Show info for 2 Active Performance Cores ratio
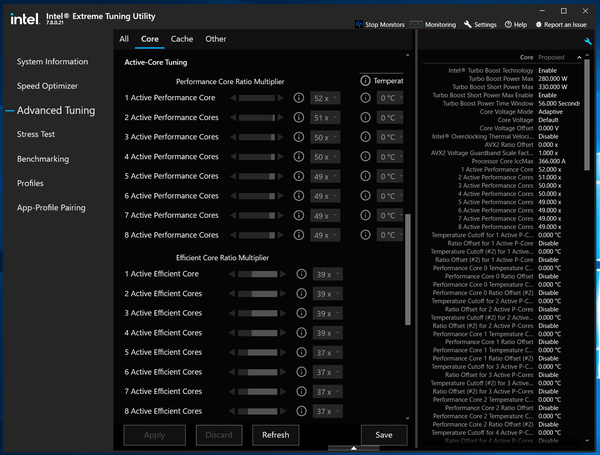This screenshot has width=600, height=455. tap(298, 117)
